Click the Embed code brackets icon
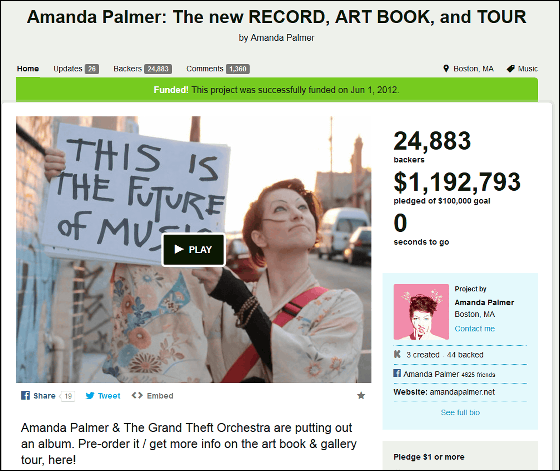This screenshot has height=471, width=560. (x=137, y=395)
